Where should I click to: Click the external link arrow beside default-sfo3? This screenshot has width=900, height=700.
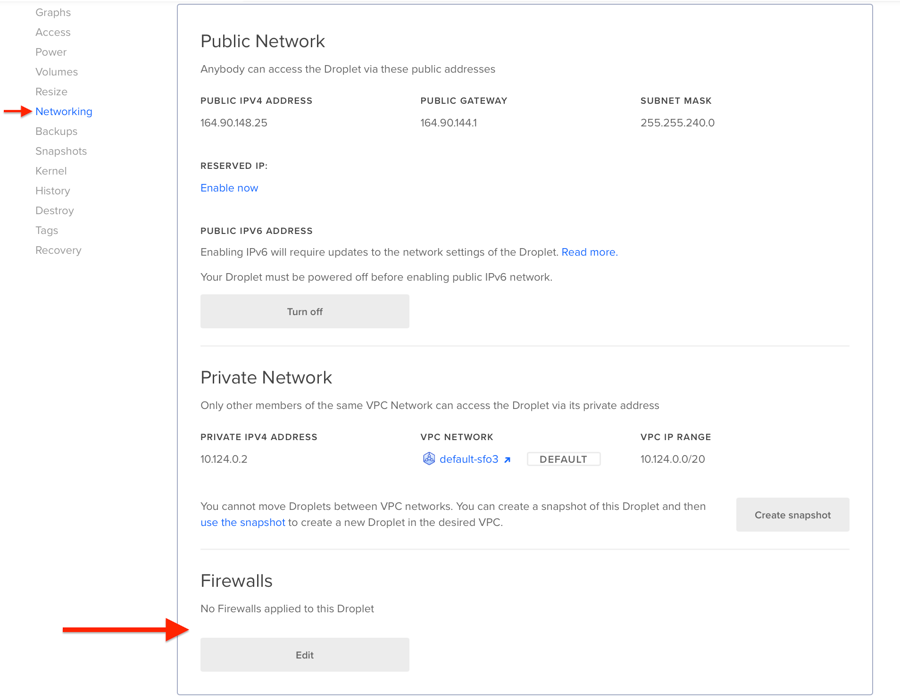tap(508, 460)
